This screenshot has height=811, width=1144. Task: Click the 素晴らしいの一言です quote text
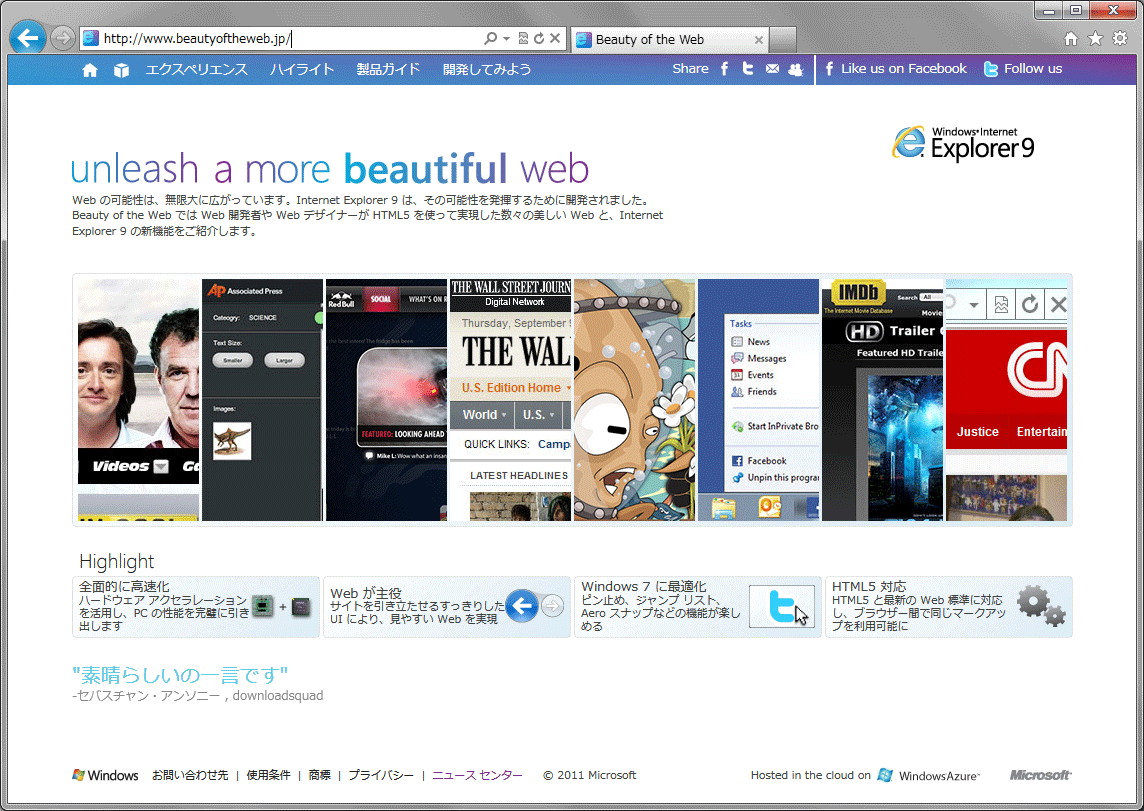coord(180,675)
